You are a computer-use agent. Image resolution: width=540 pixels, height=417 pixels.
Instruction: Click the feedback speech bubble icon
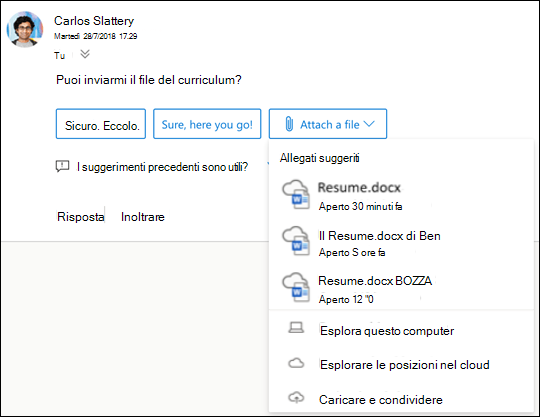(x=62, y=167)
